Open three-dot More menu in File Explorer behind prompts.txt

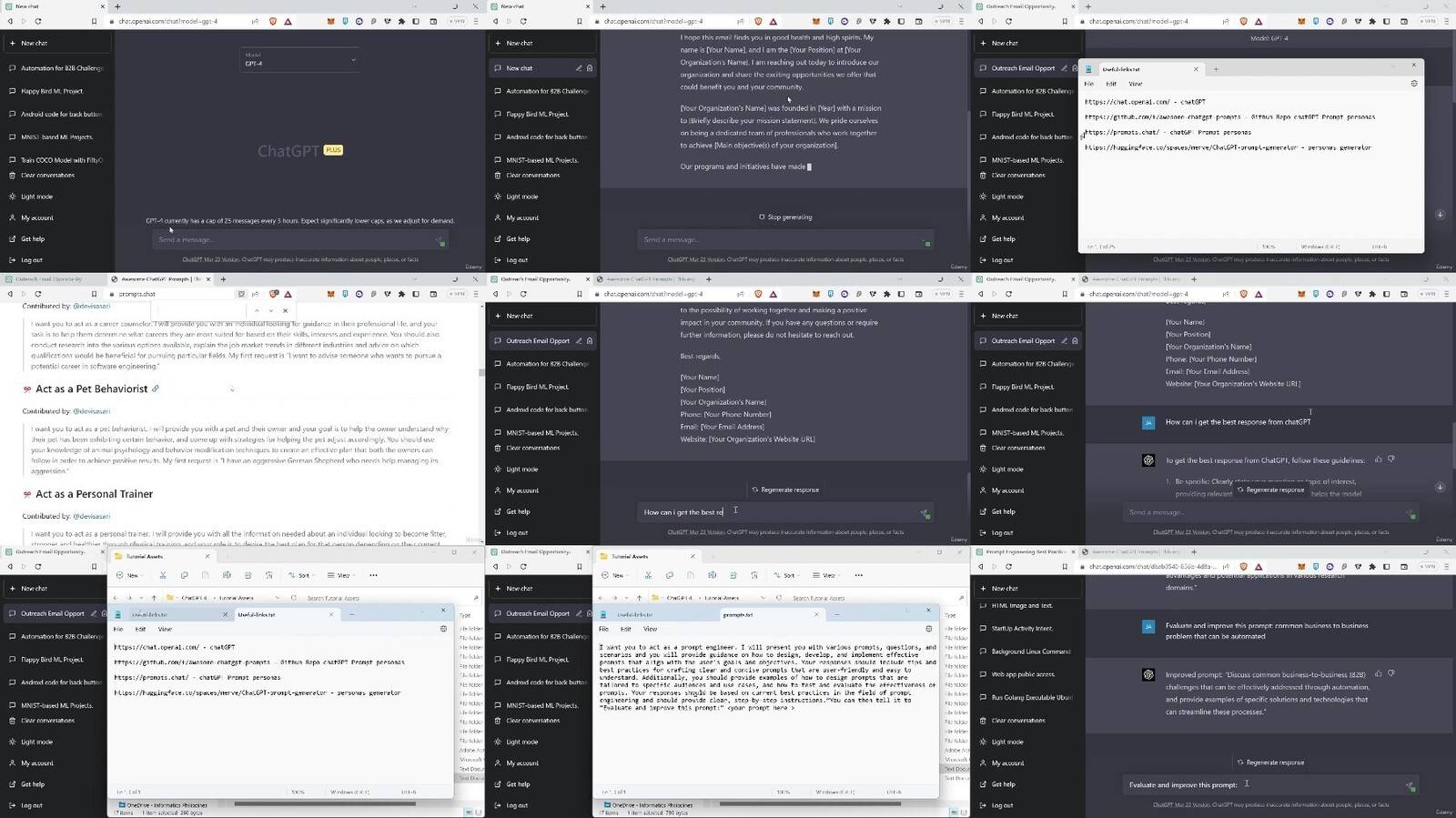point(858,575)
